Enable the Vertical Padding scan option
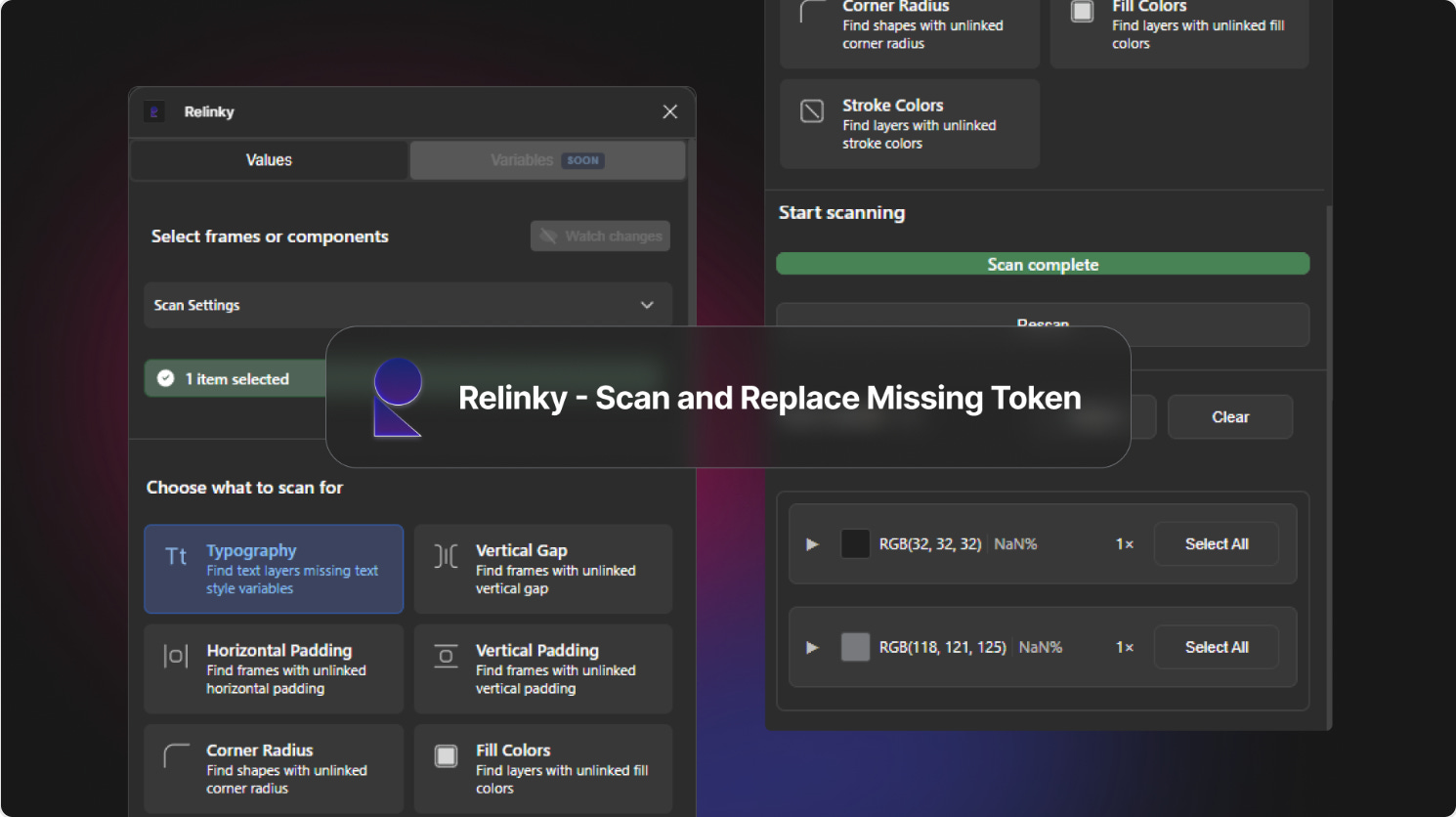This screenshot has width=1456, height=817. 543,668
